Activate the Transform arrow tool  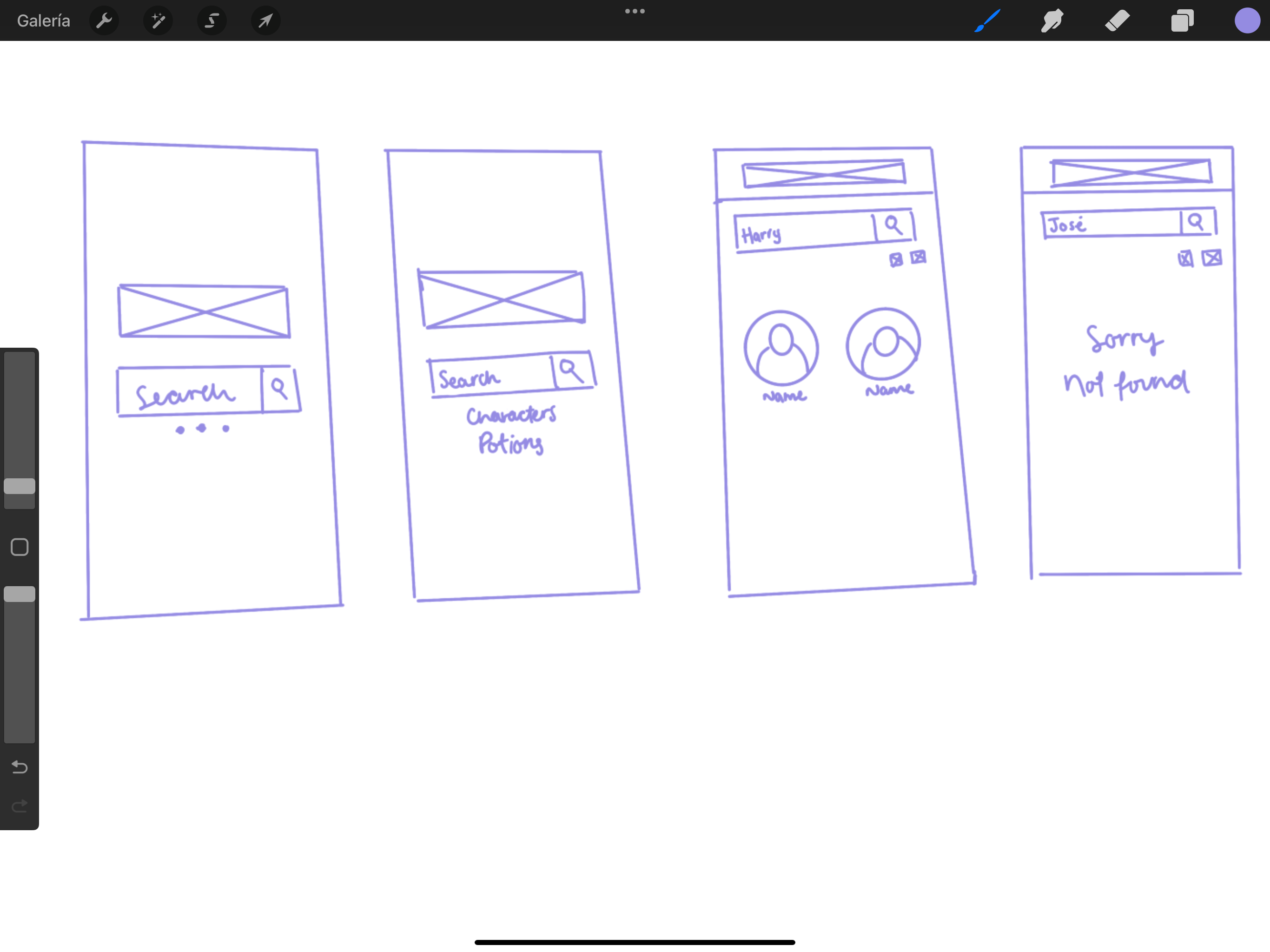265,20
